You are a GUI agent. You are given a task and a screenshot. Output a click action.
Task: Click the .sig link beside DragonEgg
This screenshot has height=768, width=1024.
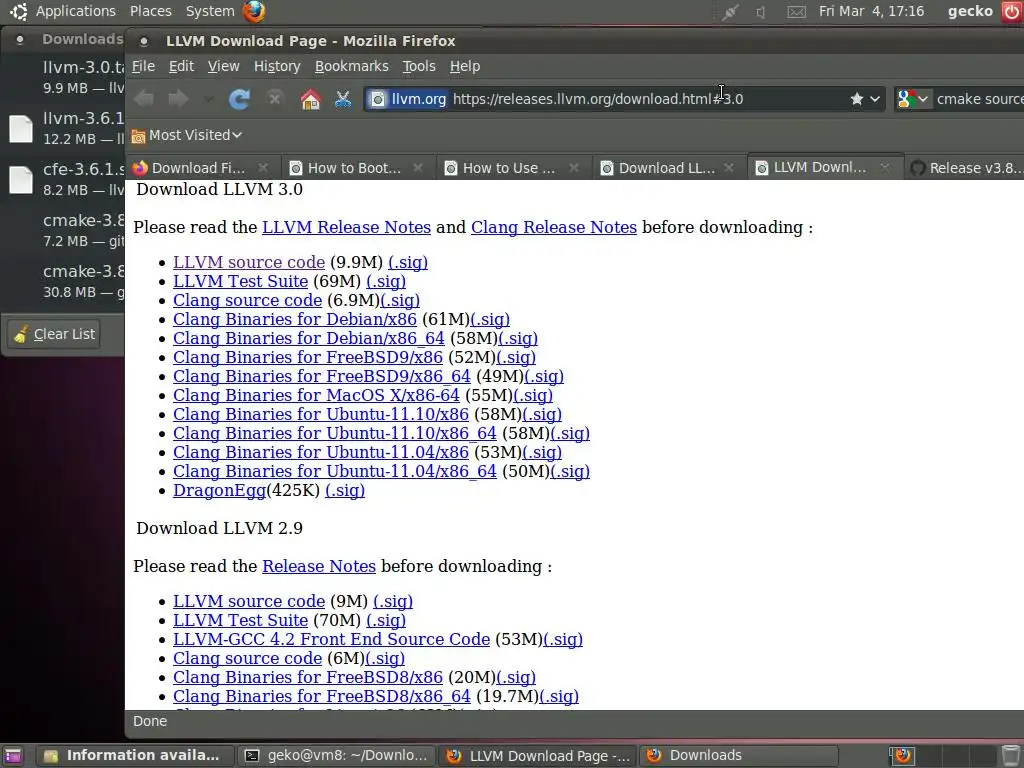(x=345, y=490)
